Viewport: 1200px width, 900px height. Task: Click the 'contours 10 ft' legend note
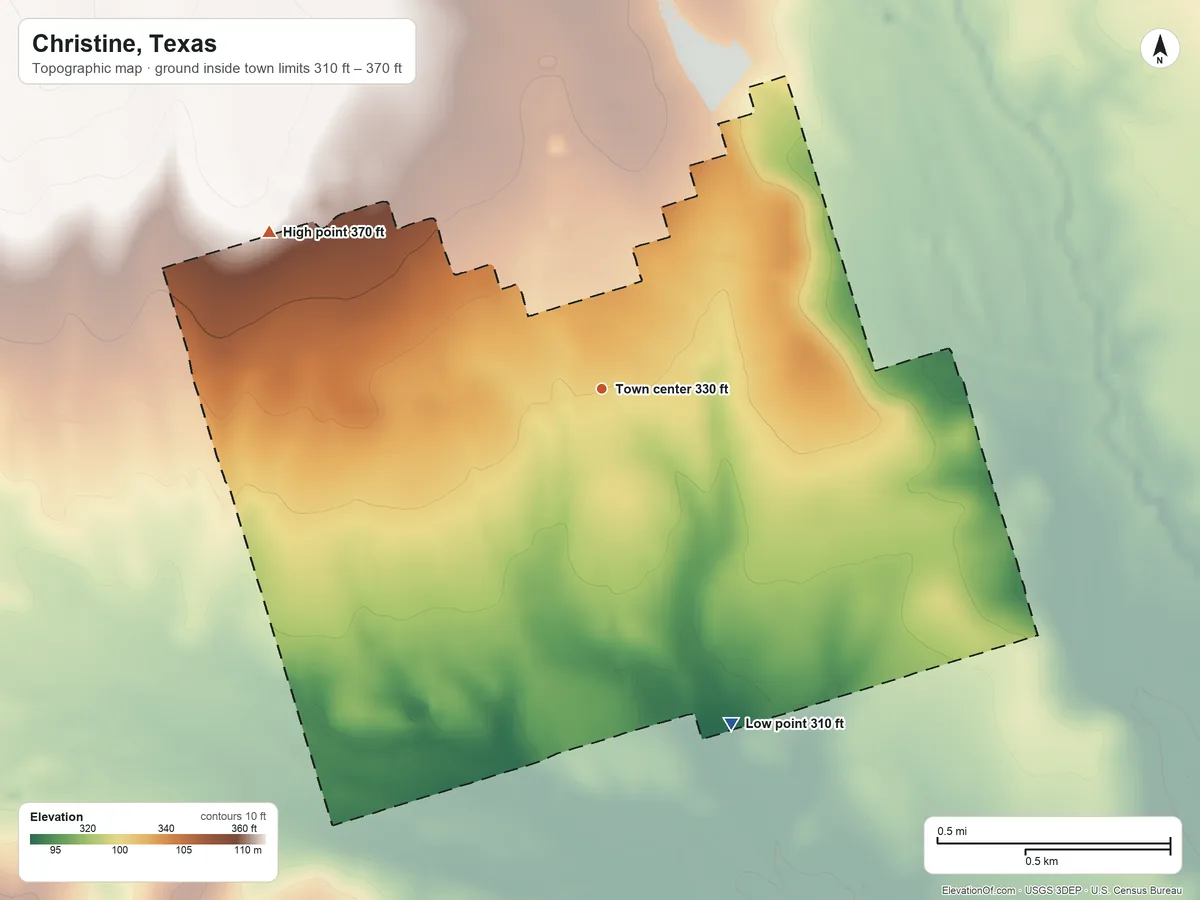[233, 817]
